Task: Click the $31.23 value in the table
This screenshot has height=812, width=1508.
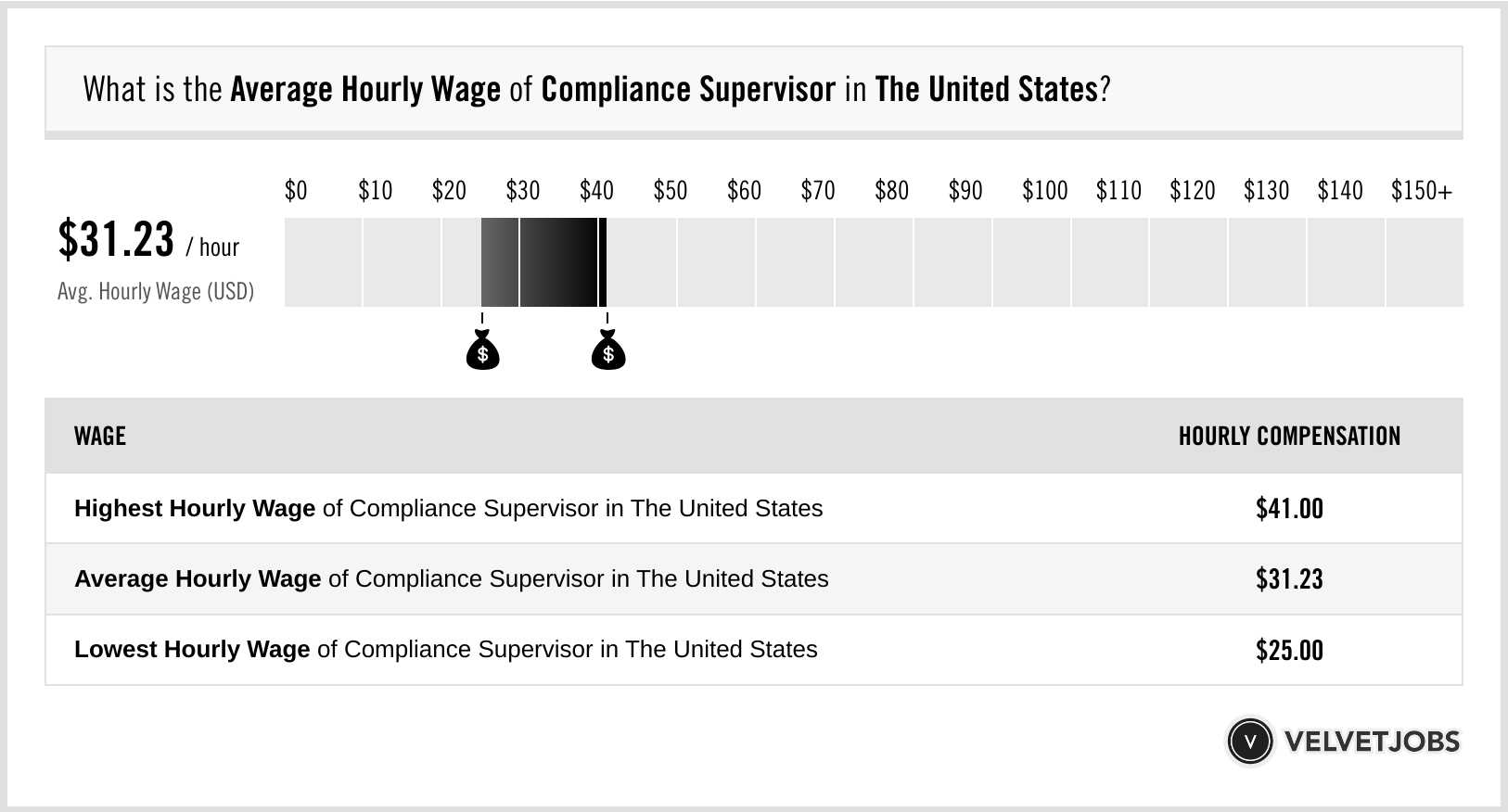Action: point(1289,579)
